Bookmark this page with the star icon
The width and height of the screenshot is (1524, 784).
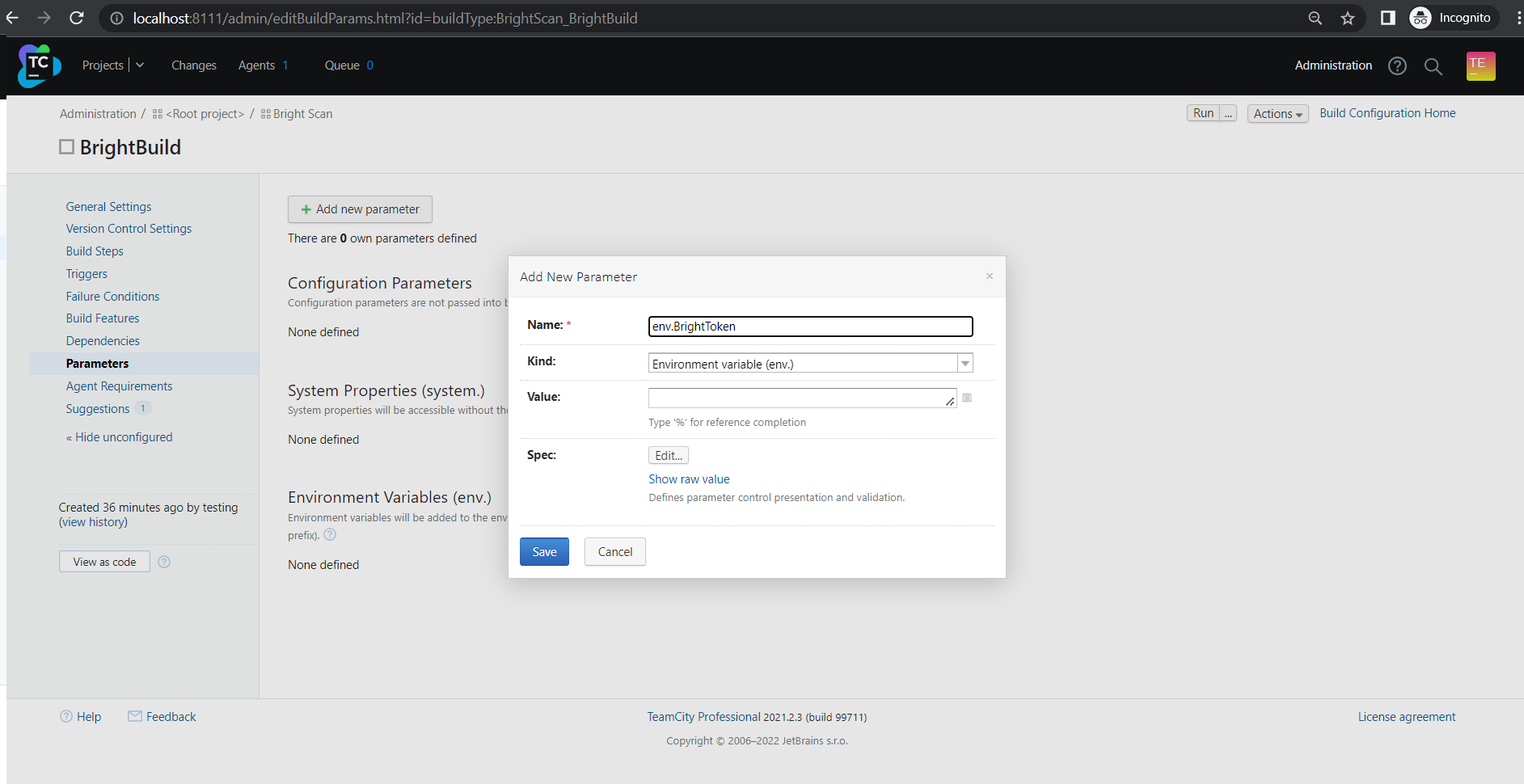1348,18
